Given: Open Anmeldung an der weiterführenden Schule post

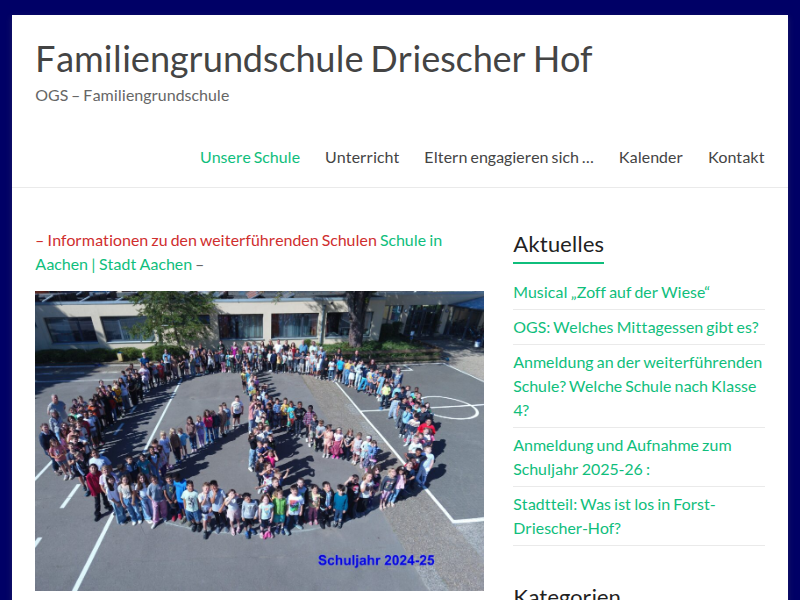Looking at the screenshot, I should click(637, 386).
